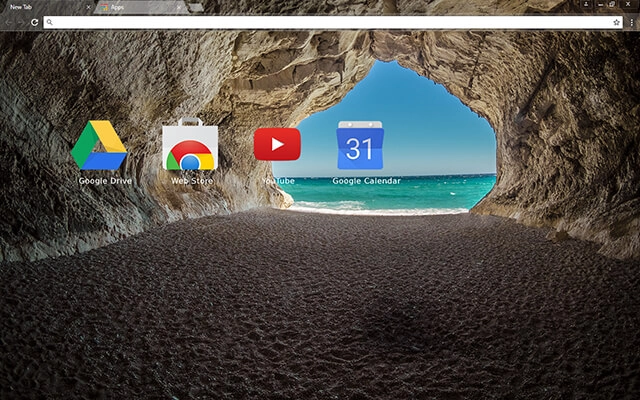
Task: Go back with the back arrow
Action: [x=9, y=22]
